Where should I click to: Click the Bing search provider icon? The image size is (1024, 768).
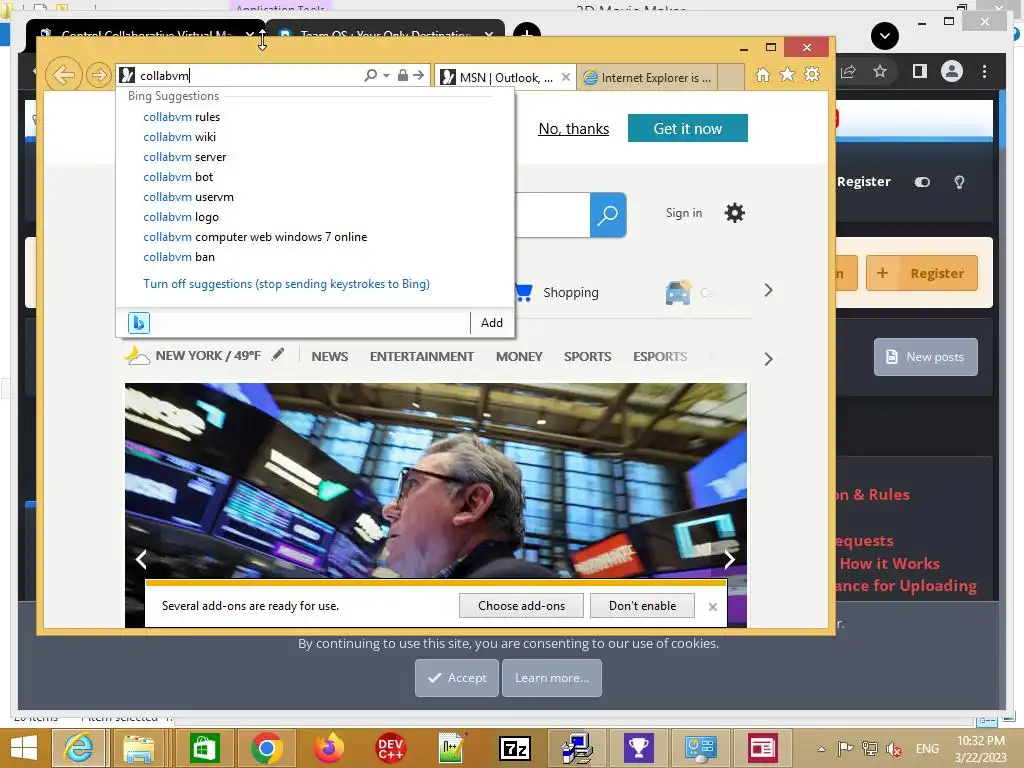pyautogui.click(x=138, y=323)
